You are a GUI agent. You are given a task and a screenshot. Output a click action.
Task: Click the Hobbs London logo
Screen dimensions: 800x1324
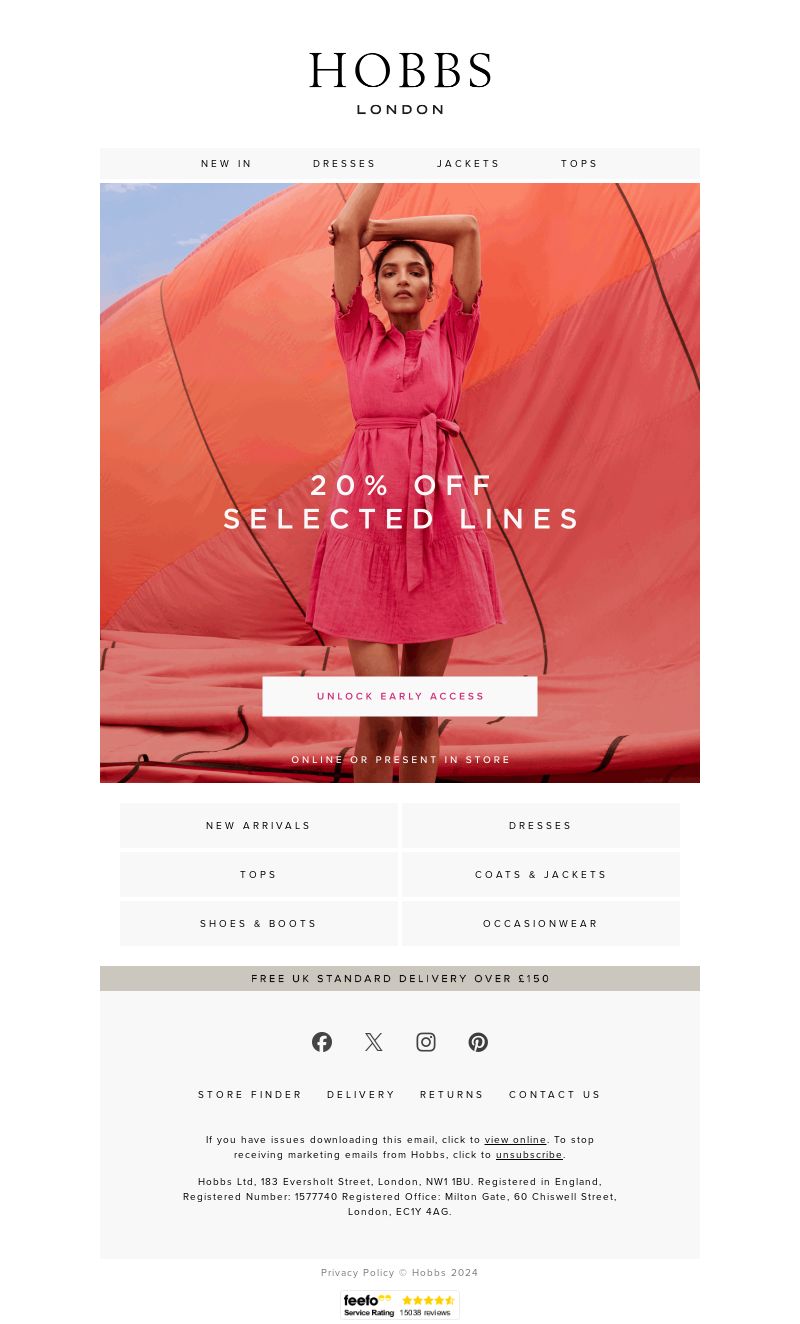point(400,84)
